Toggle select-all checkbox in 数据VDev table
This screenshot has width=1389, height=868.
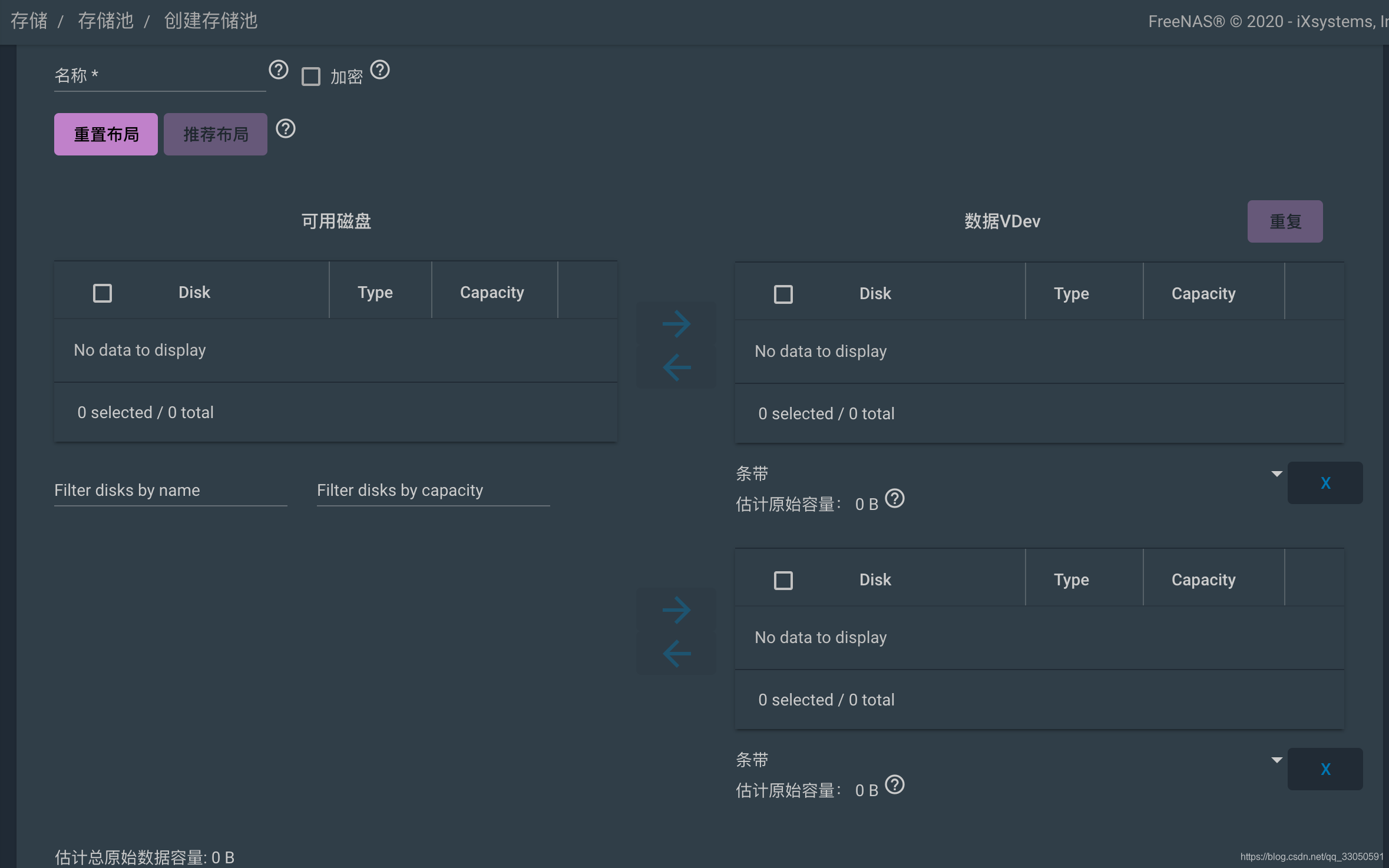click(782, 293)
